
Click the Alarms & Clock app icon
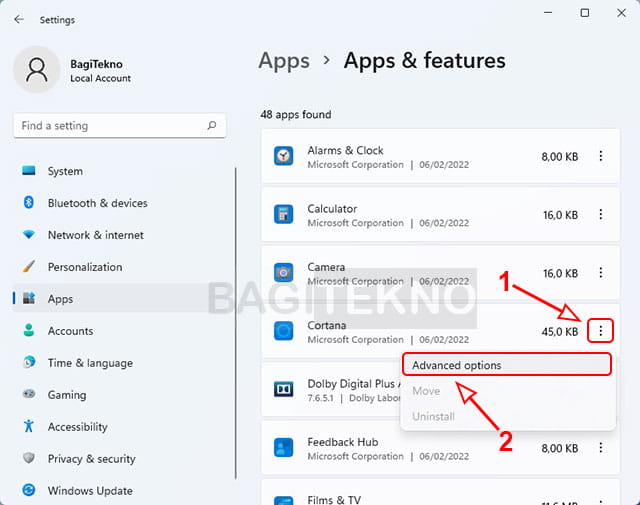(x=283, y=156)
